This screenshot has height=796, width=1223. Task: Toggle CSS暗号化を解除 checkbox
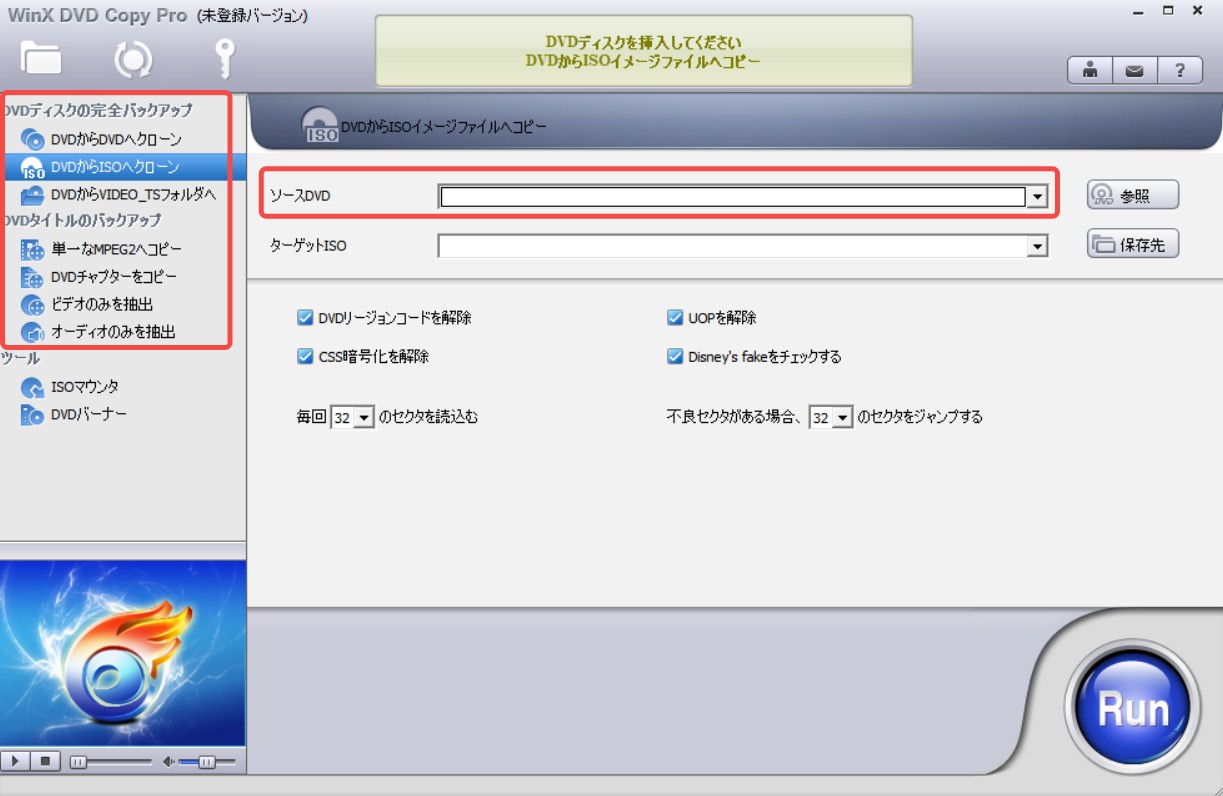tap(306, 356)
